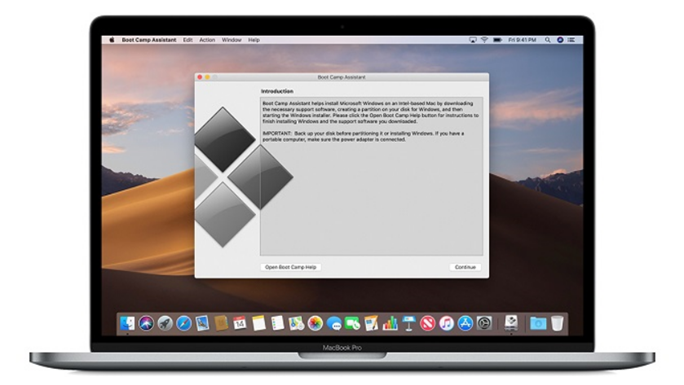The width and height of the screenshot is (684, 385).
Task: Open Reminders icon in Dock
Action: coord(277,324)
